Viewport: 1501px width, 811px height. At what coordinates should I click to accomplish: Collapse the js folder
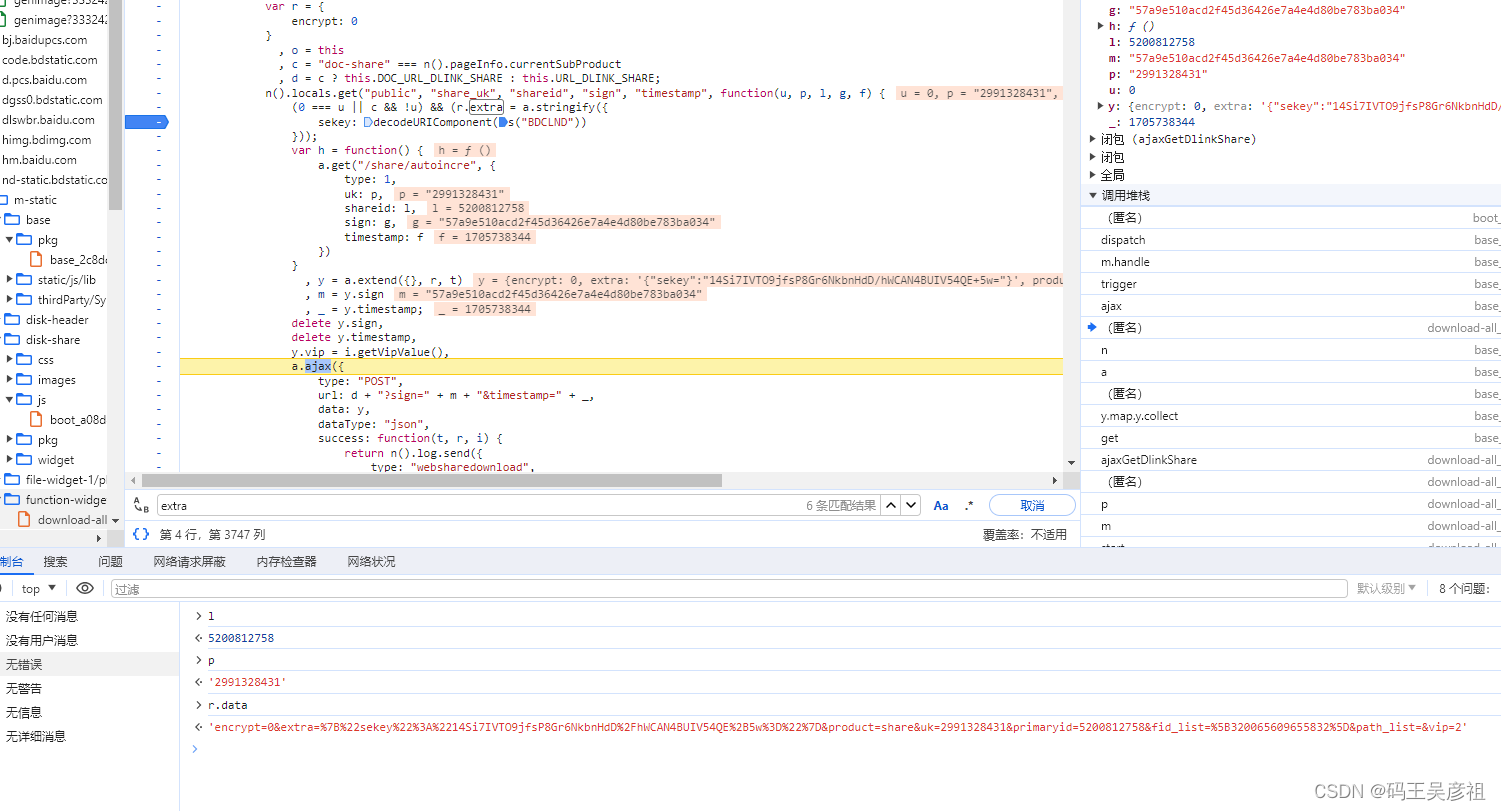click(x=10, y=400)
